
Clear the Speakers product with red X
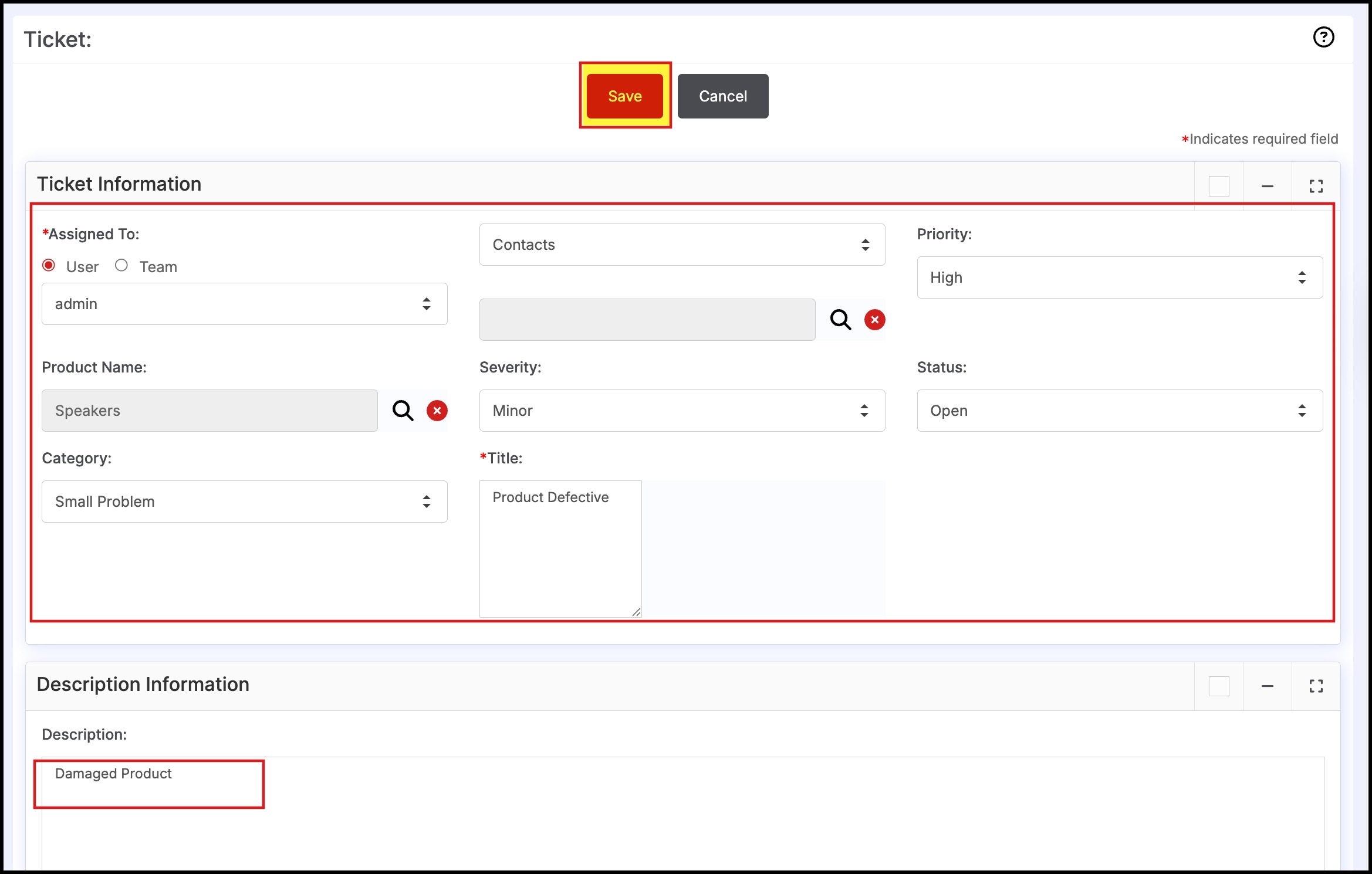coord(437,411)
